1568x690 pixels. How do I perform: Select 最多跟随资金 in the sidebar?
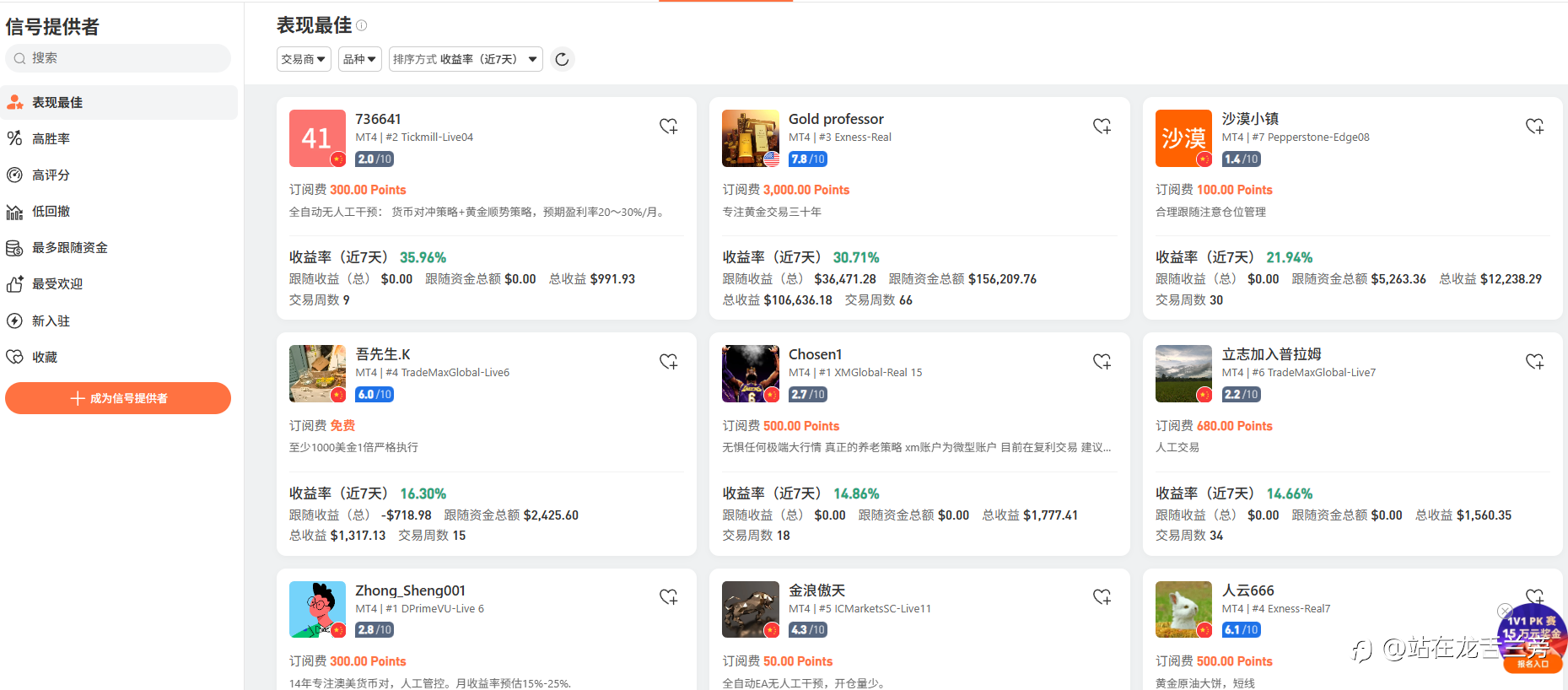[x=119, y=248]
